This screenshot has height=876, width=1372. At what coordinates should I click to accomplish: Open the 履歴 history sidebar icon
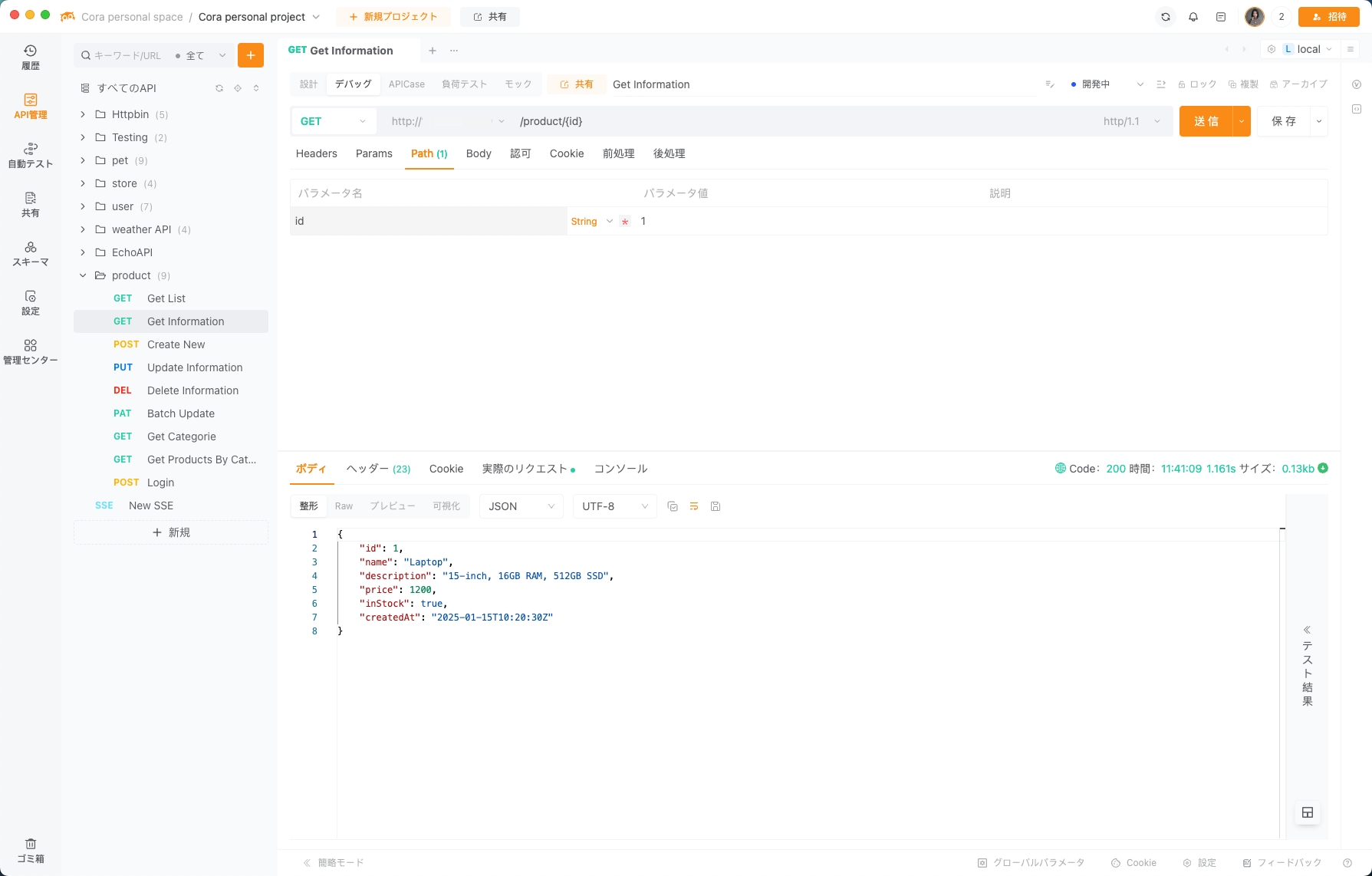pyautogui.click(x=30, y=58)
